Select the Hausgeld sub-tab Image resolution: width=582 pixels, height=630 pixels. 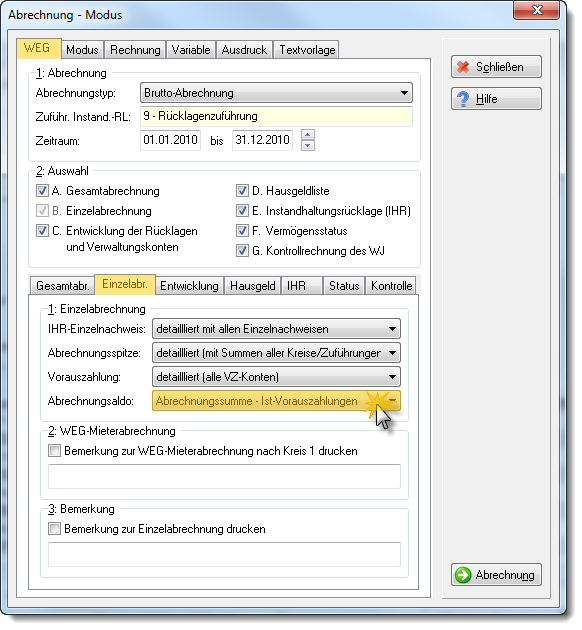point(253,286)
